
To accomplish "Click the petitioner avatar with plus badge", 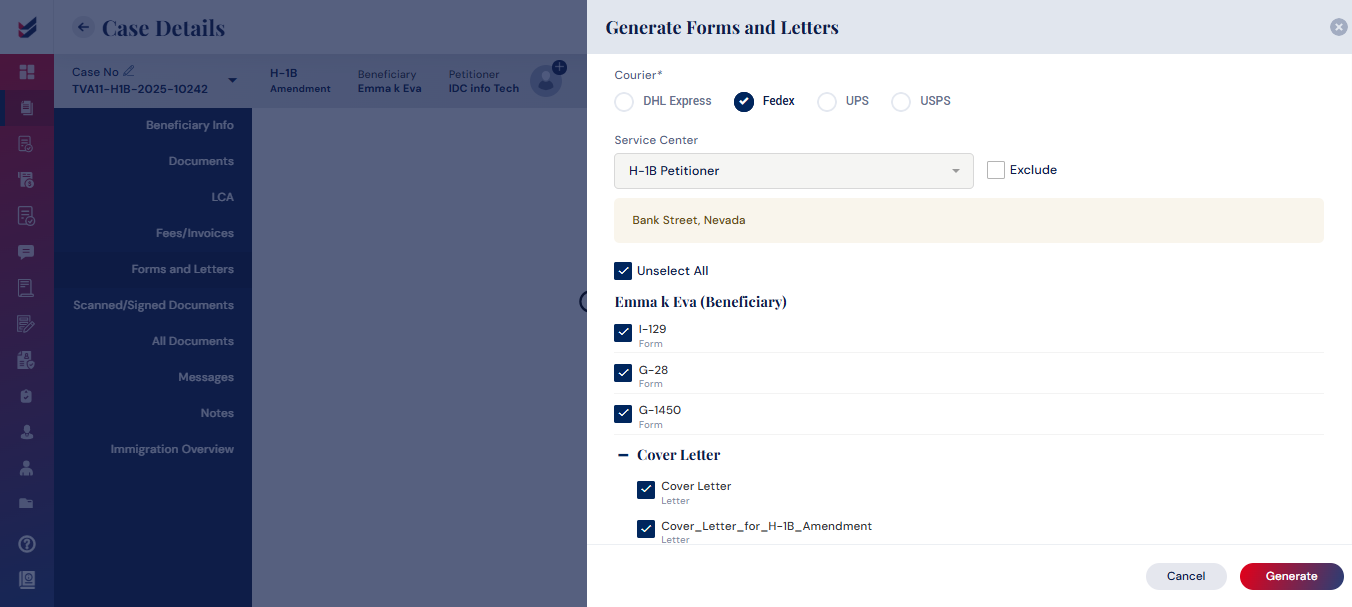I will (547, 80).
